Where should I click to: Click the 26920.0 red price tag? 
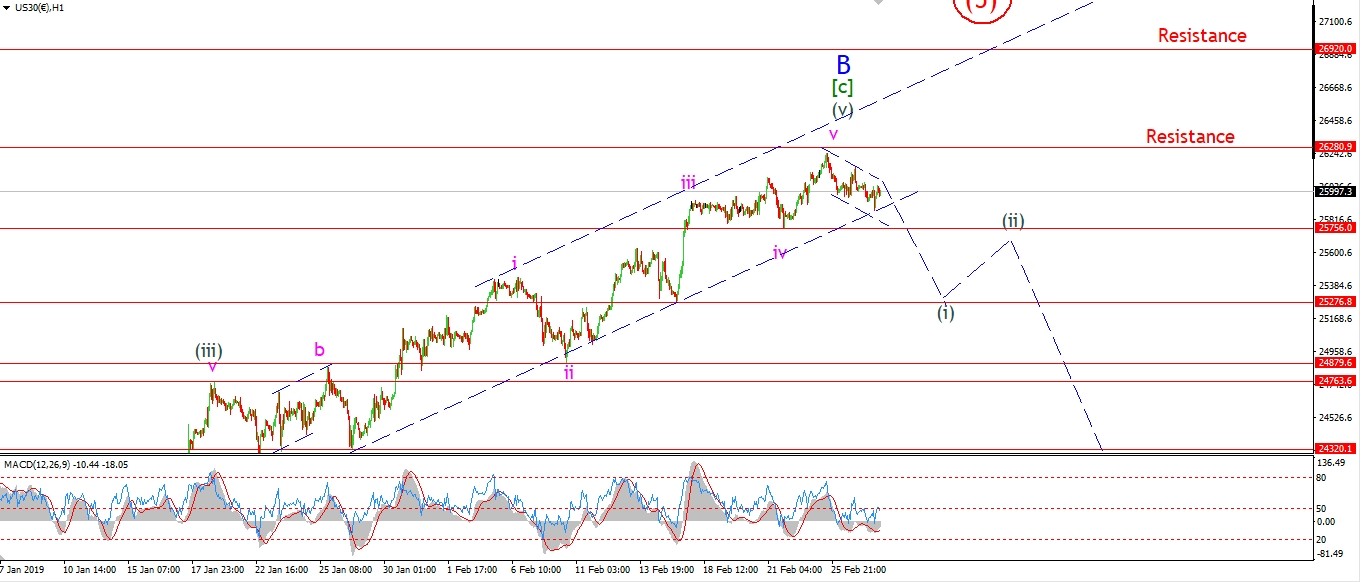pyautogui.click(x=1335, y=49)
